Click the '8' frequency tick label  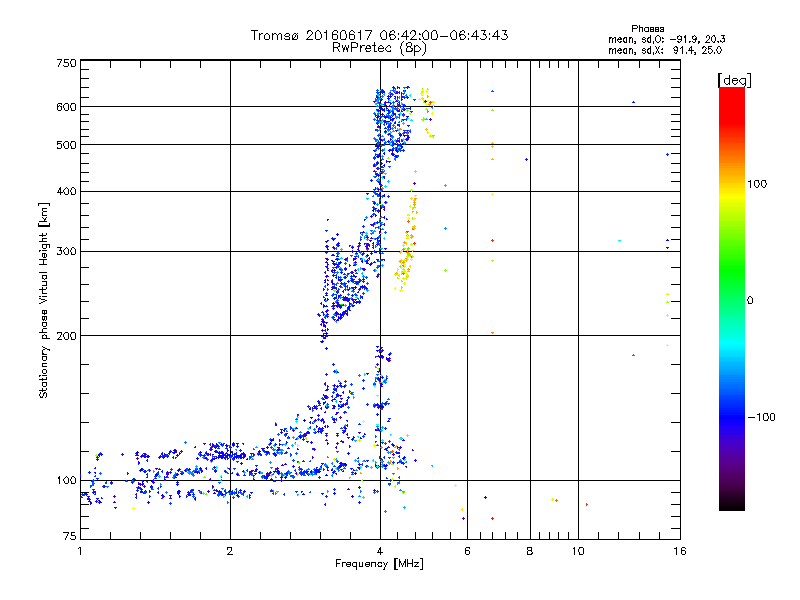pyautogui.click(x=530, y=551)
